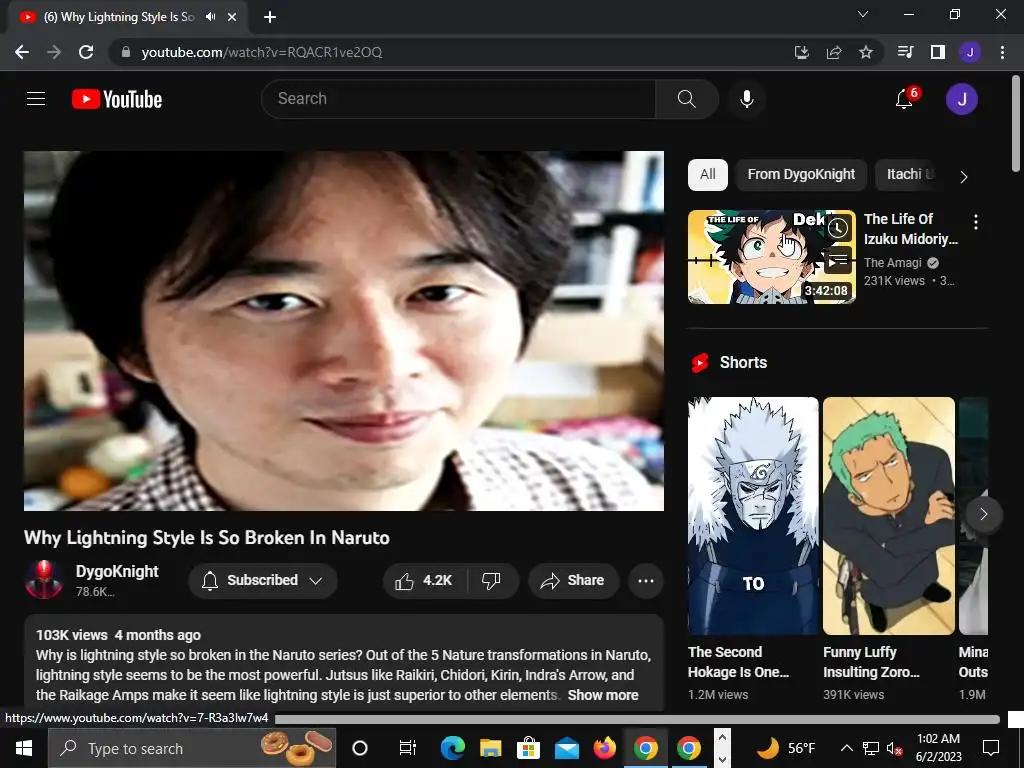Open options menu for Izuku Midoriya video

(x=976, y=222)
